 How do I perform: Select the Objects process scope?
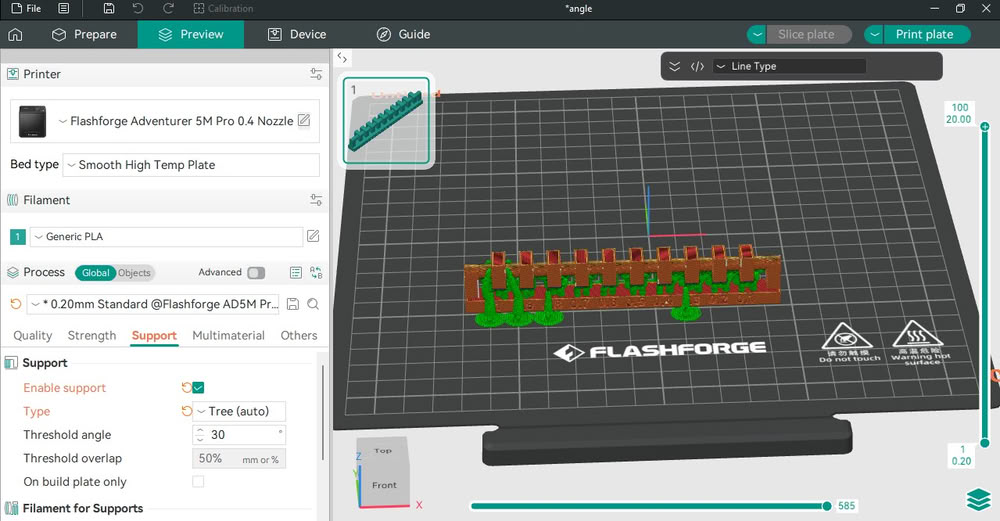tap(135, 273)
